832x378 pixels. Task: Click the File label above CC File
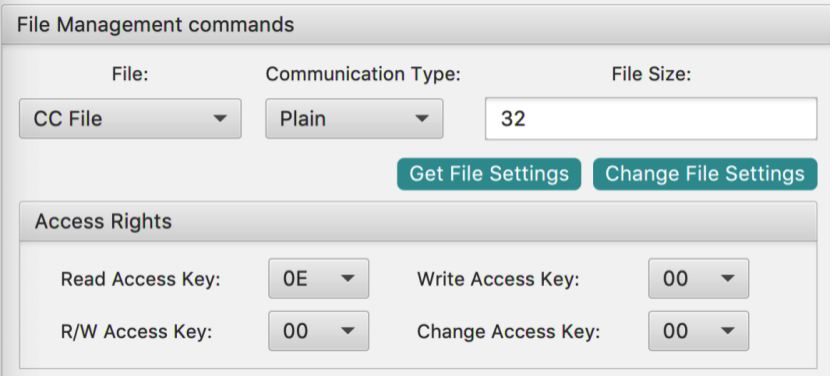tap(130, 74)
